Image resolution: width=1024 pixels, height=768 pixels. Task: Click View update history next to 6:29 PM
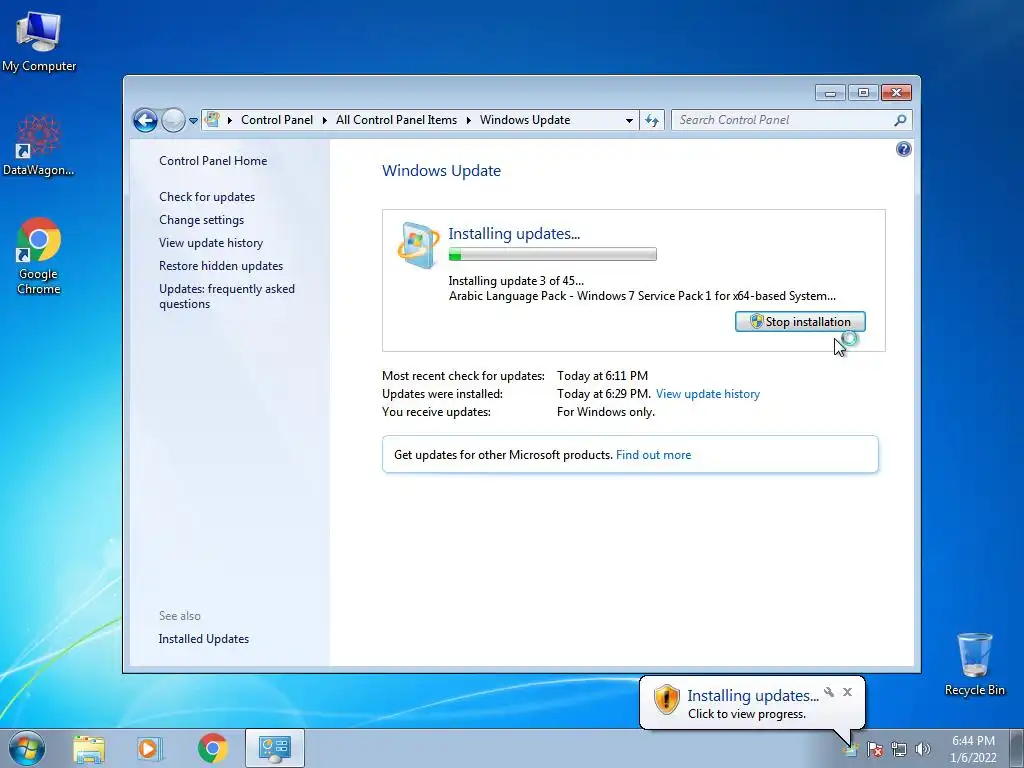click(708, 394)
